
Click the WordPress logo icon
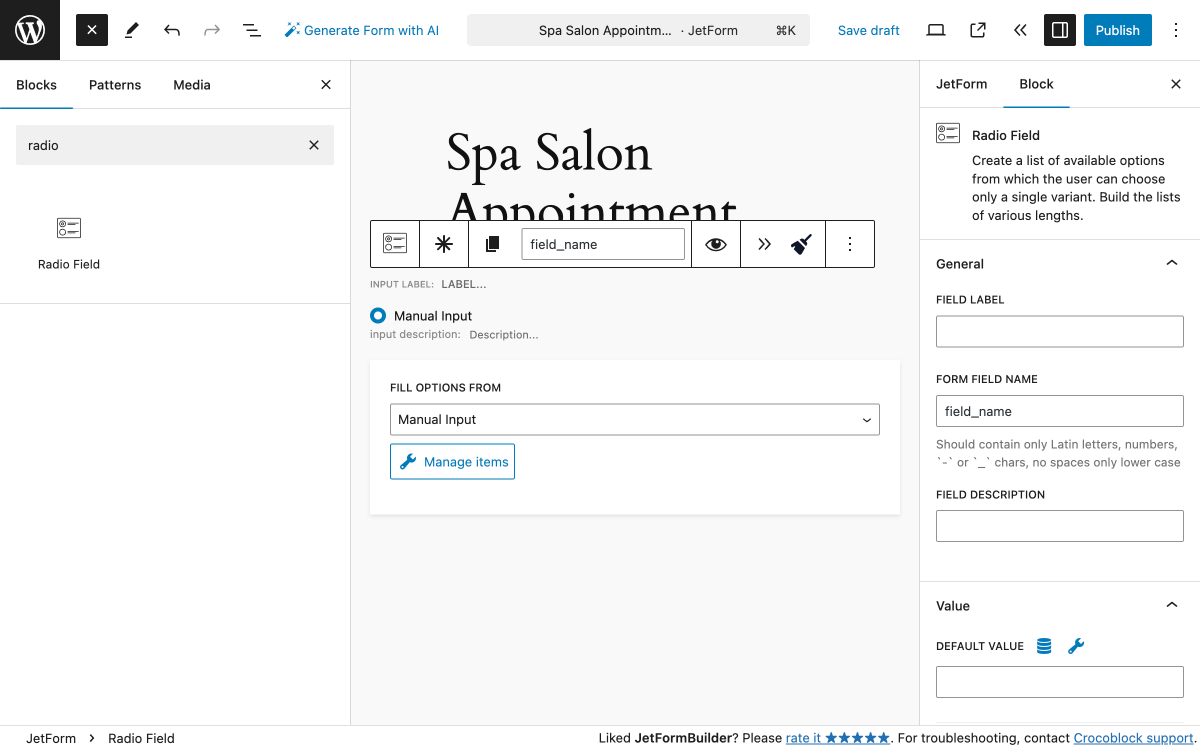tap(30, 30)
